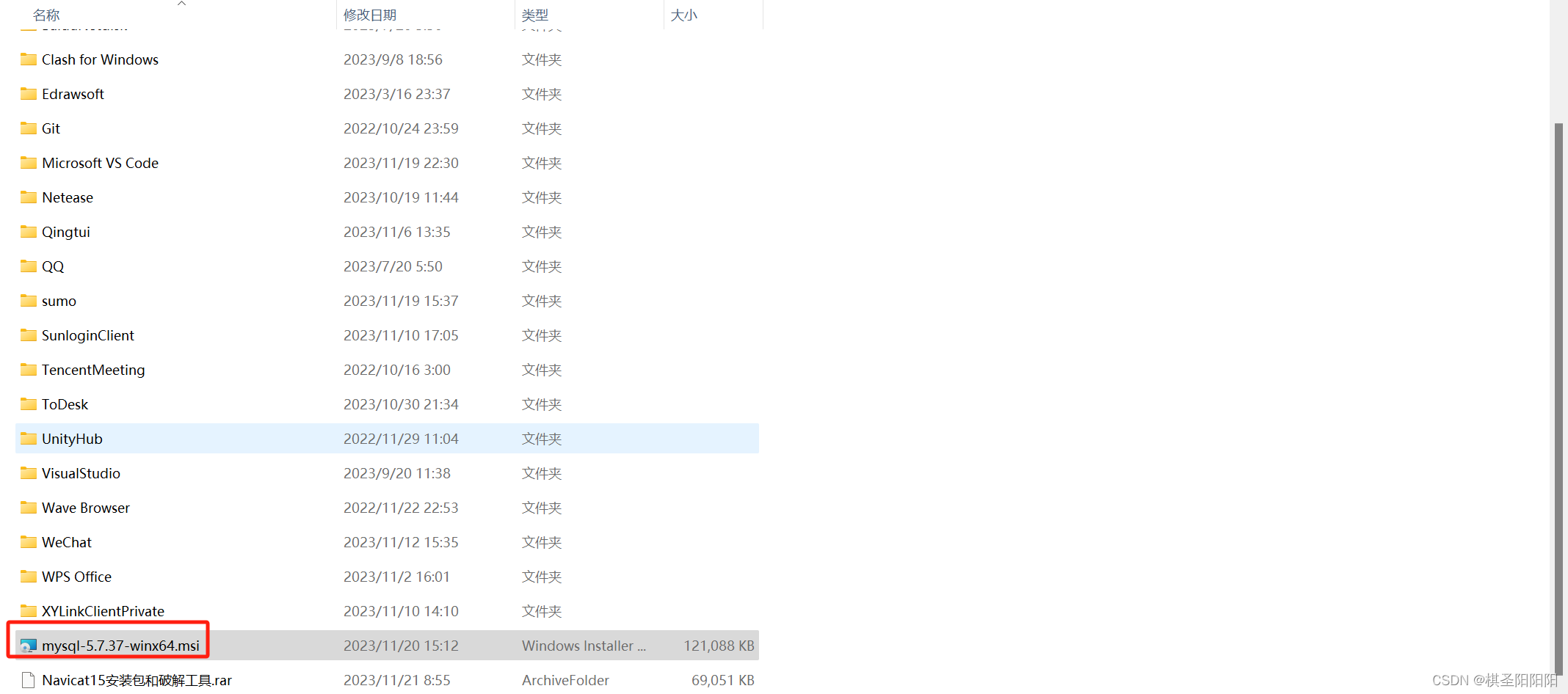This screenshot has height=694, width=1568.
Task: Sort by the 名称 column header
Action: coord(46,15)
